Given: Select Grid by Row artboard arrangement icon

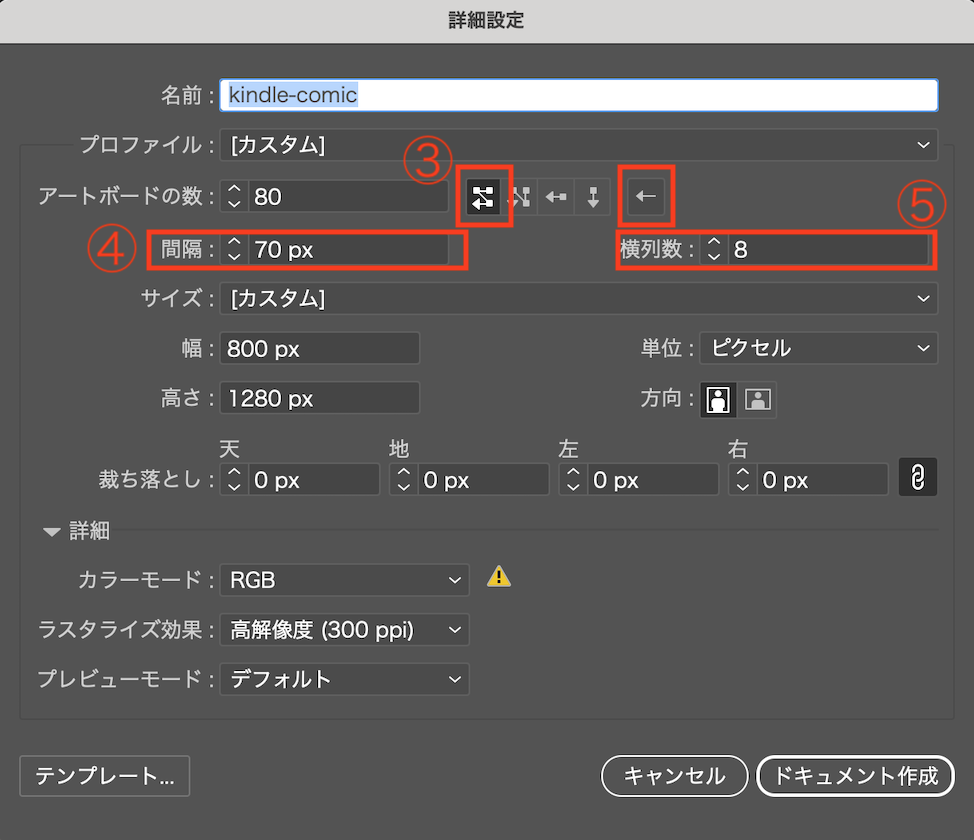Looking at the screenshot, I should tap(483, 197).
